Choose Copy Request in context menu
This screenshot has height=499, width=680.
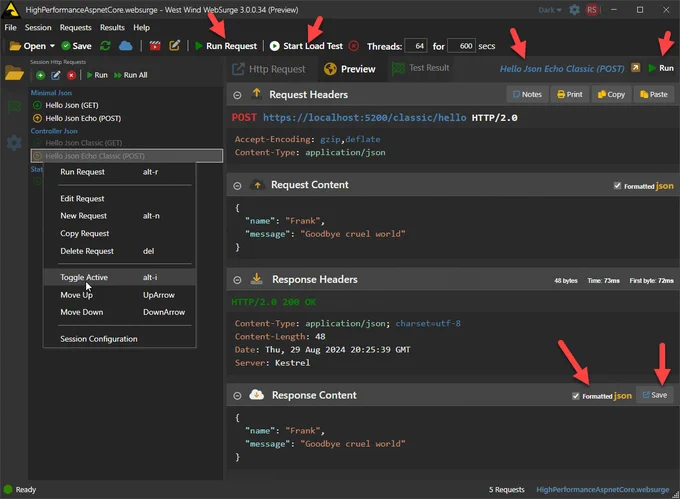tap(119, 233)
